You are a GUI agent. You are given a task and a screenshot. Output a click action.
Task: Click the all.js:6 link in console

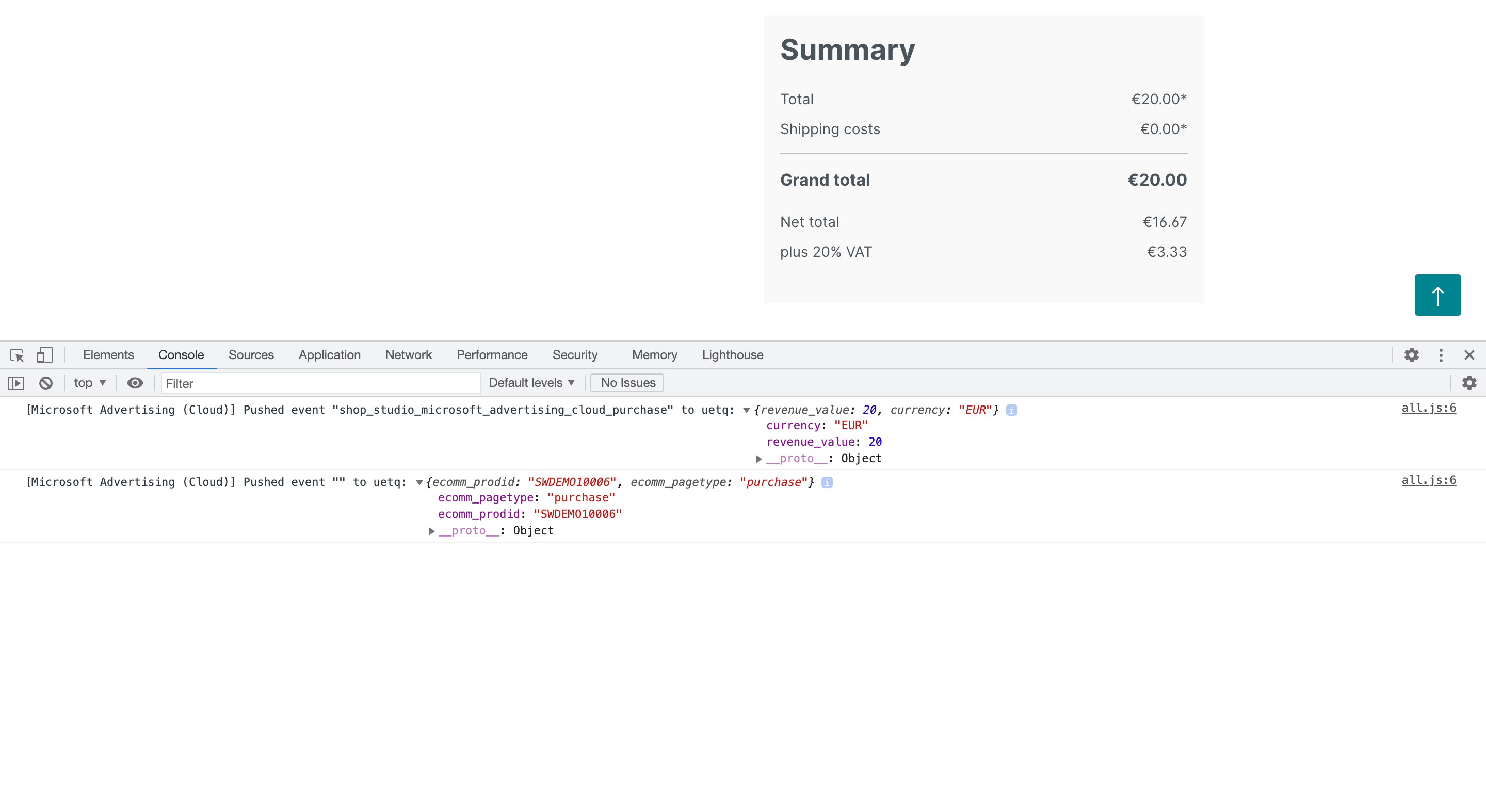tap(1429, 409)
